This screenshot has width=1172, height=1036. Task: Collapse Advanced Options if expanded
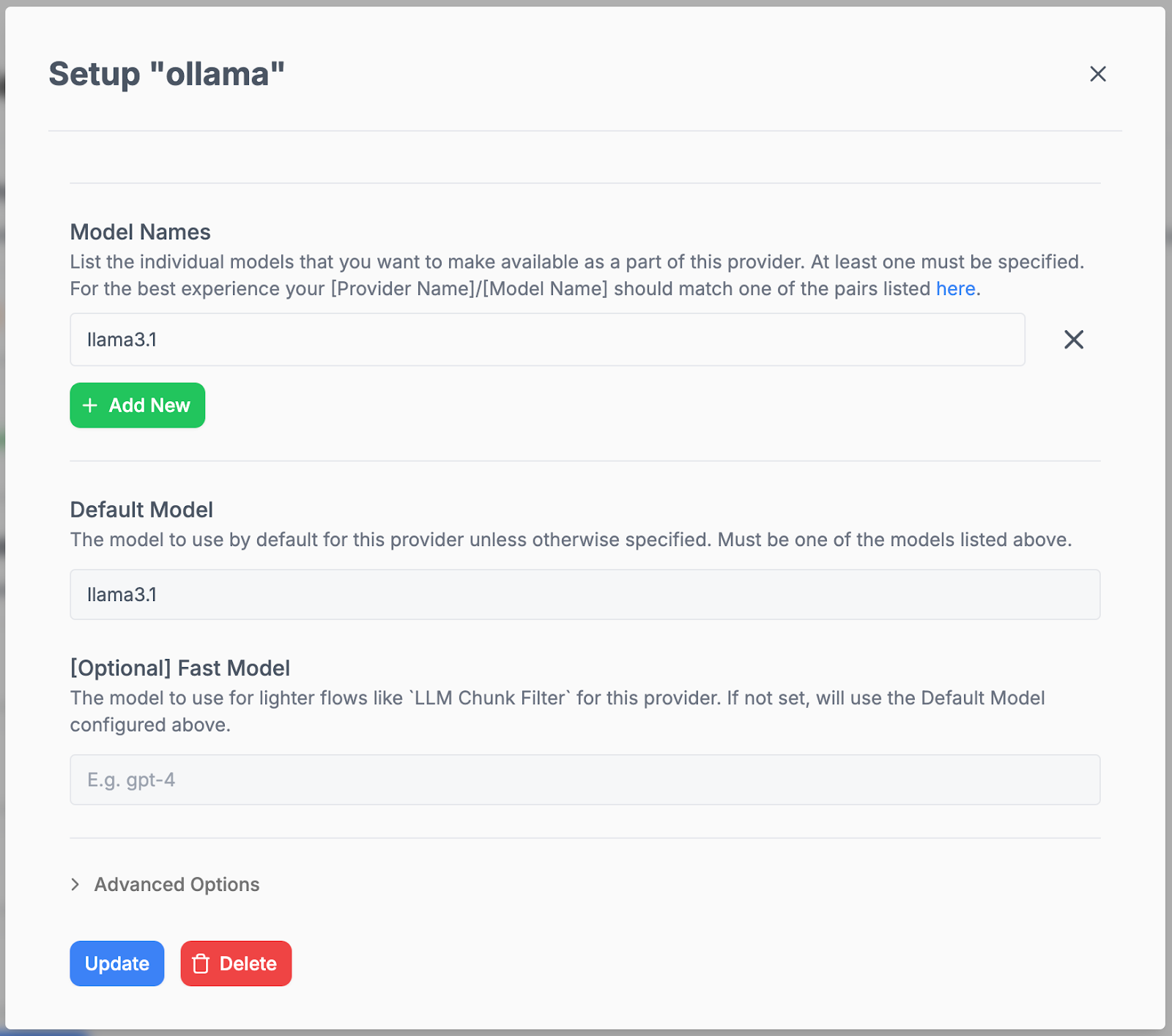(x=176, y=884)
